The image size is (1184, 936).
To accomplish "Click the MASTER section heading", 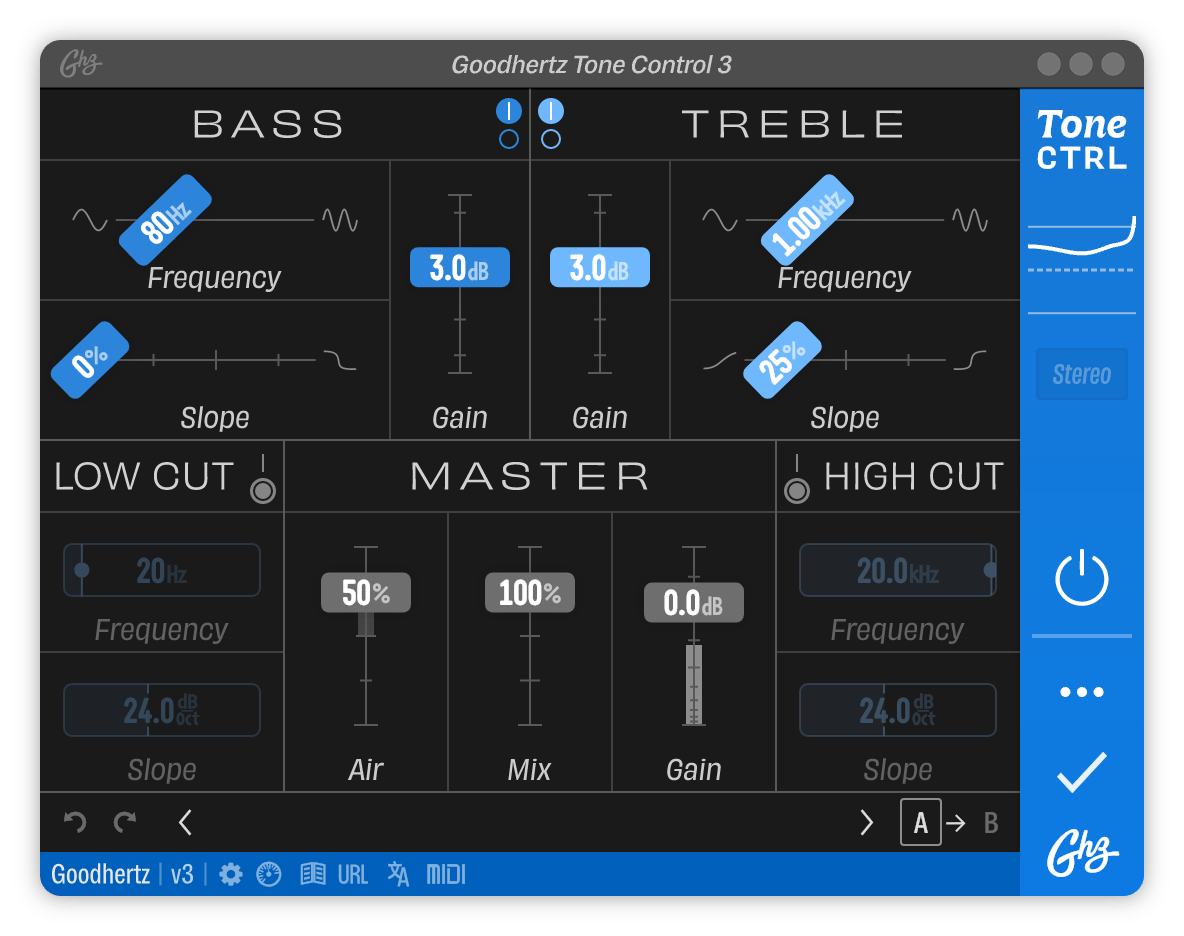I will [x=529, y=476].
